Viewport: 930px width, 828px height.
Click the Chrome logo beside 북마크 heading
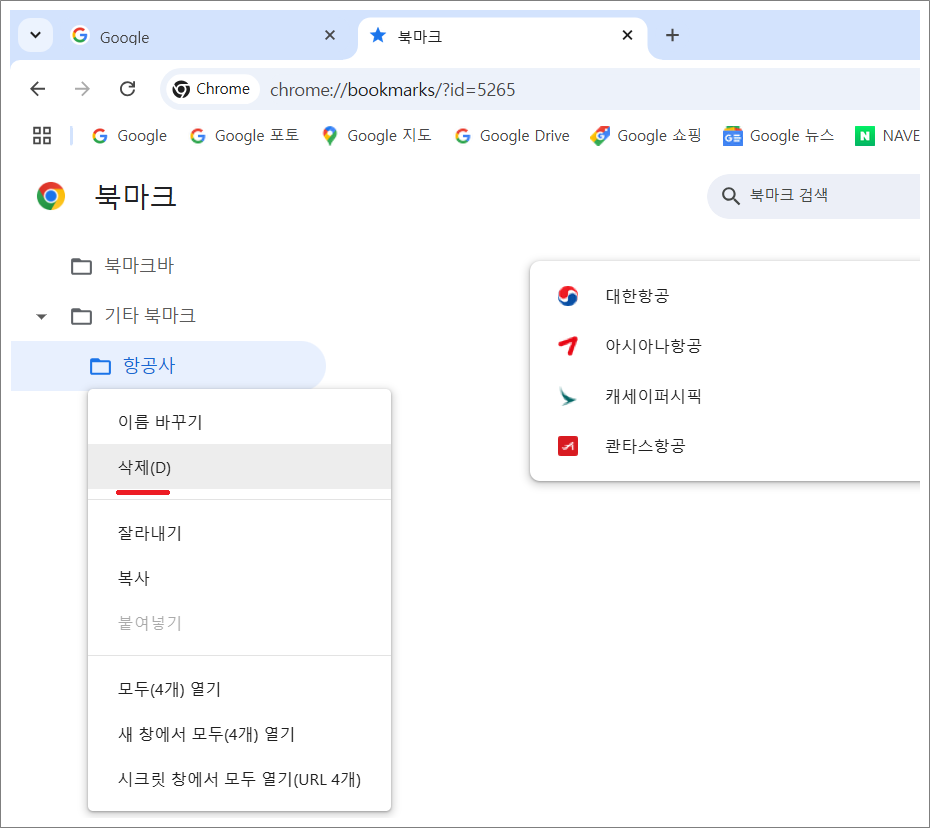click(x=51, y=196)
